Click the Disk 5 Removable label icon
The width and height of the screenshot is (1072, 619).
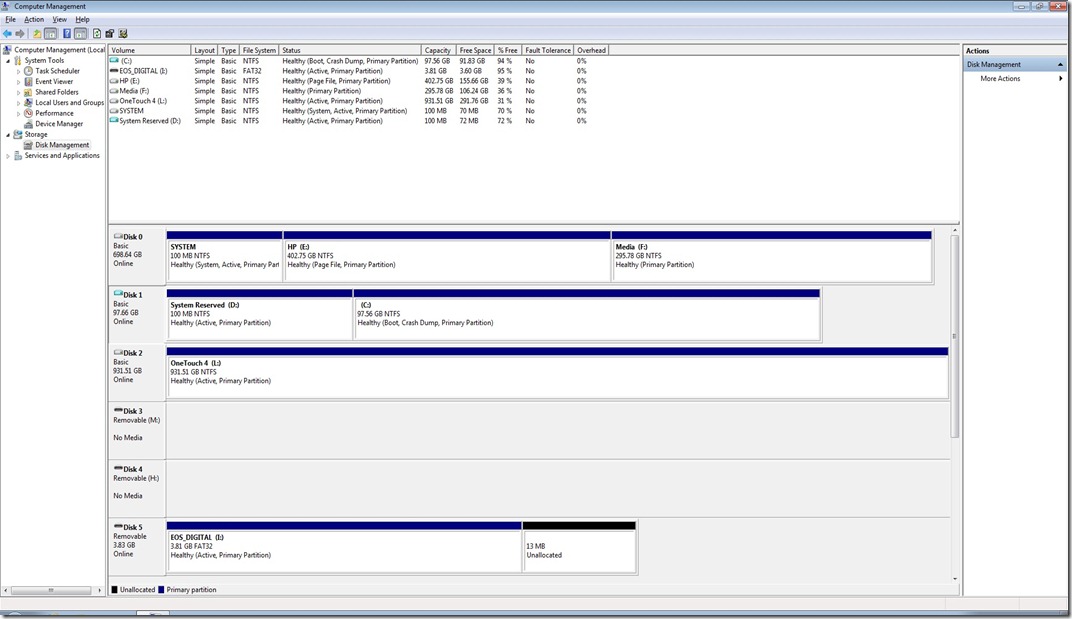click(x=118, y=527)
